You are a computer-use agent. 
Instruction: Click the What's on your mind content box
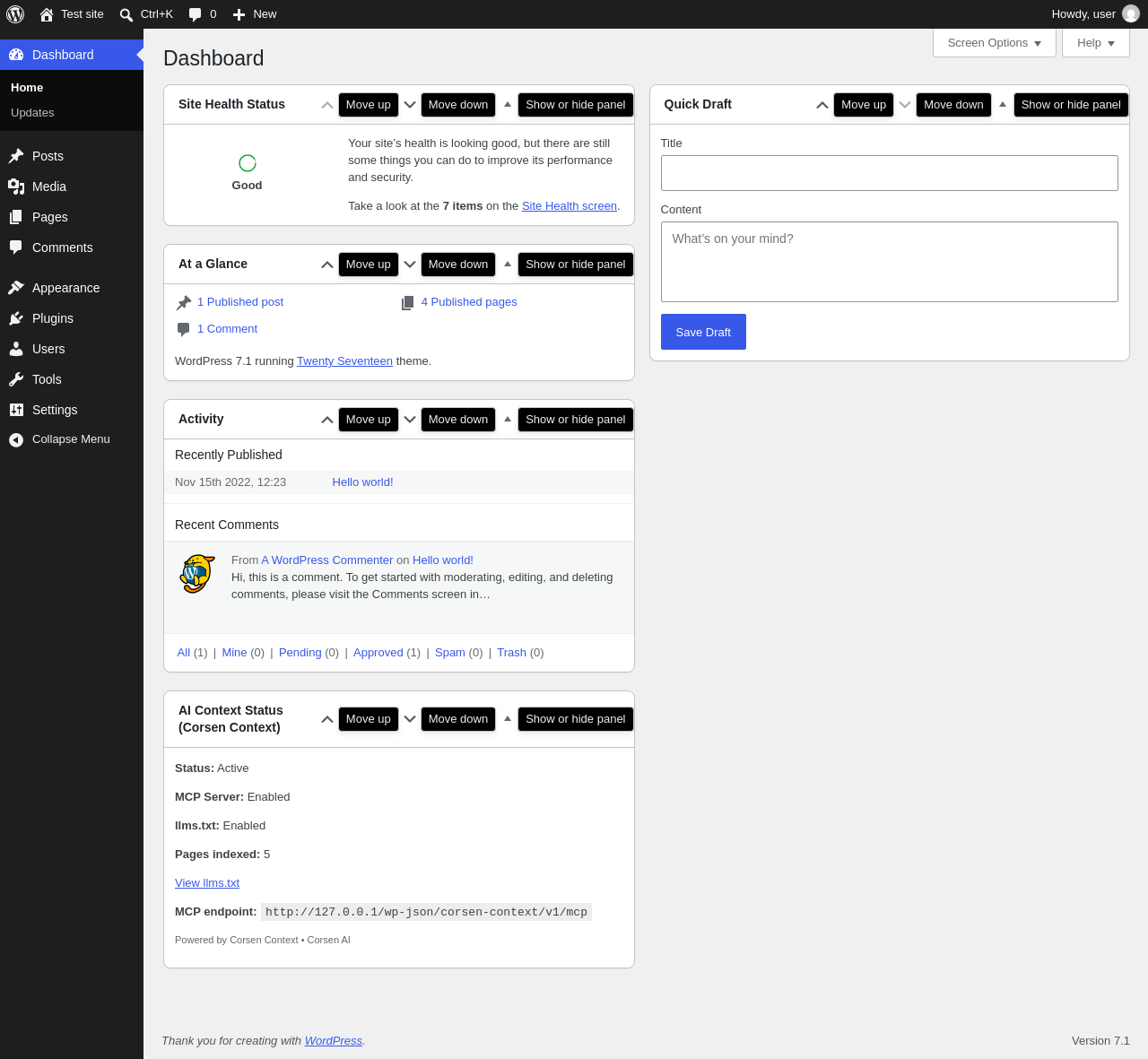(890, 262)
